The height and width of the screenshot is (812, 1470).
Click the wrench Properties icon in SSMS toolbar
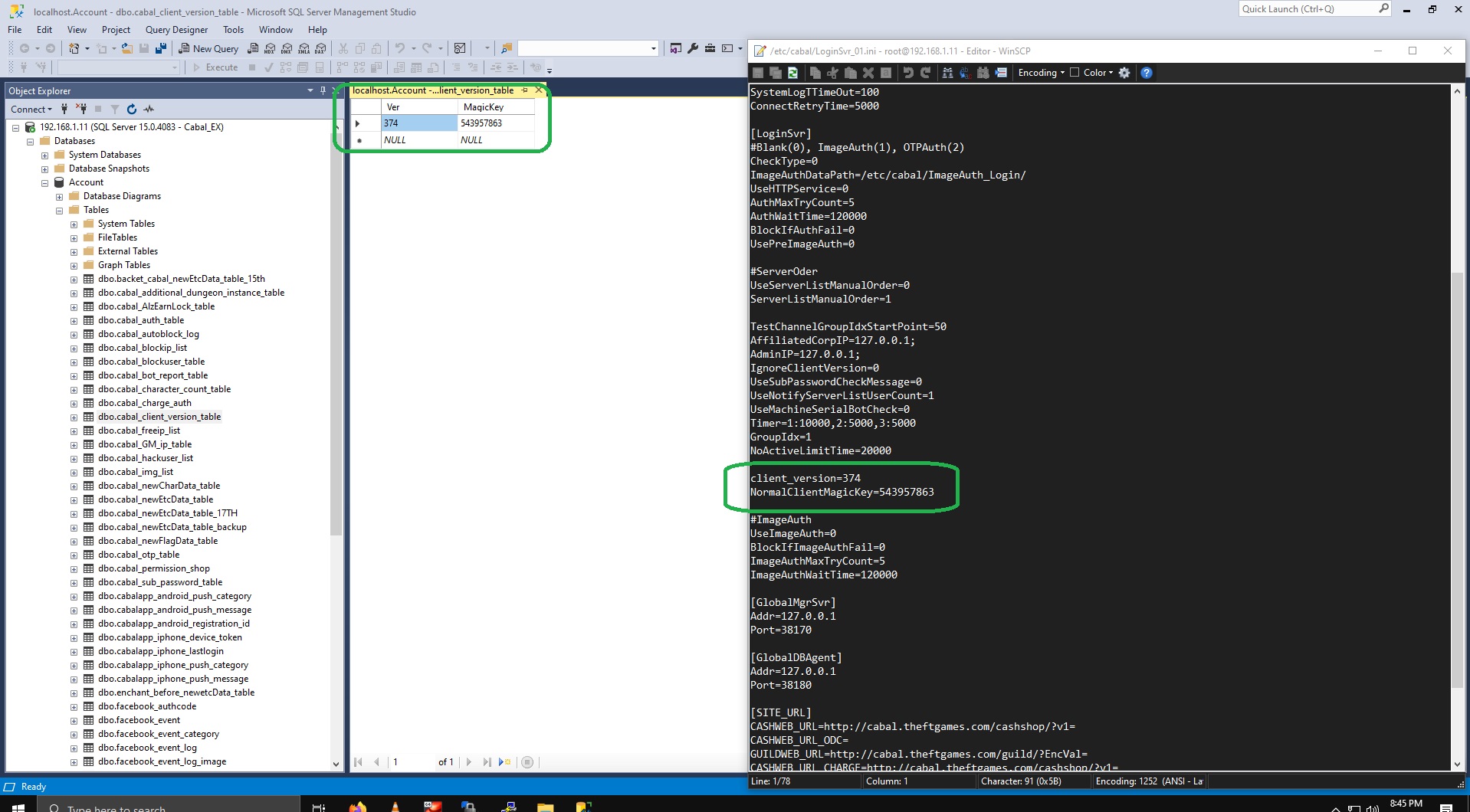[693, 48]
